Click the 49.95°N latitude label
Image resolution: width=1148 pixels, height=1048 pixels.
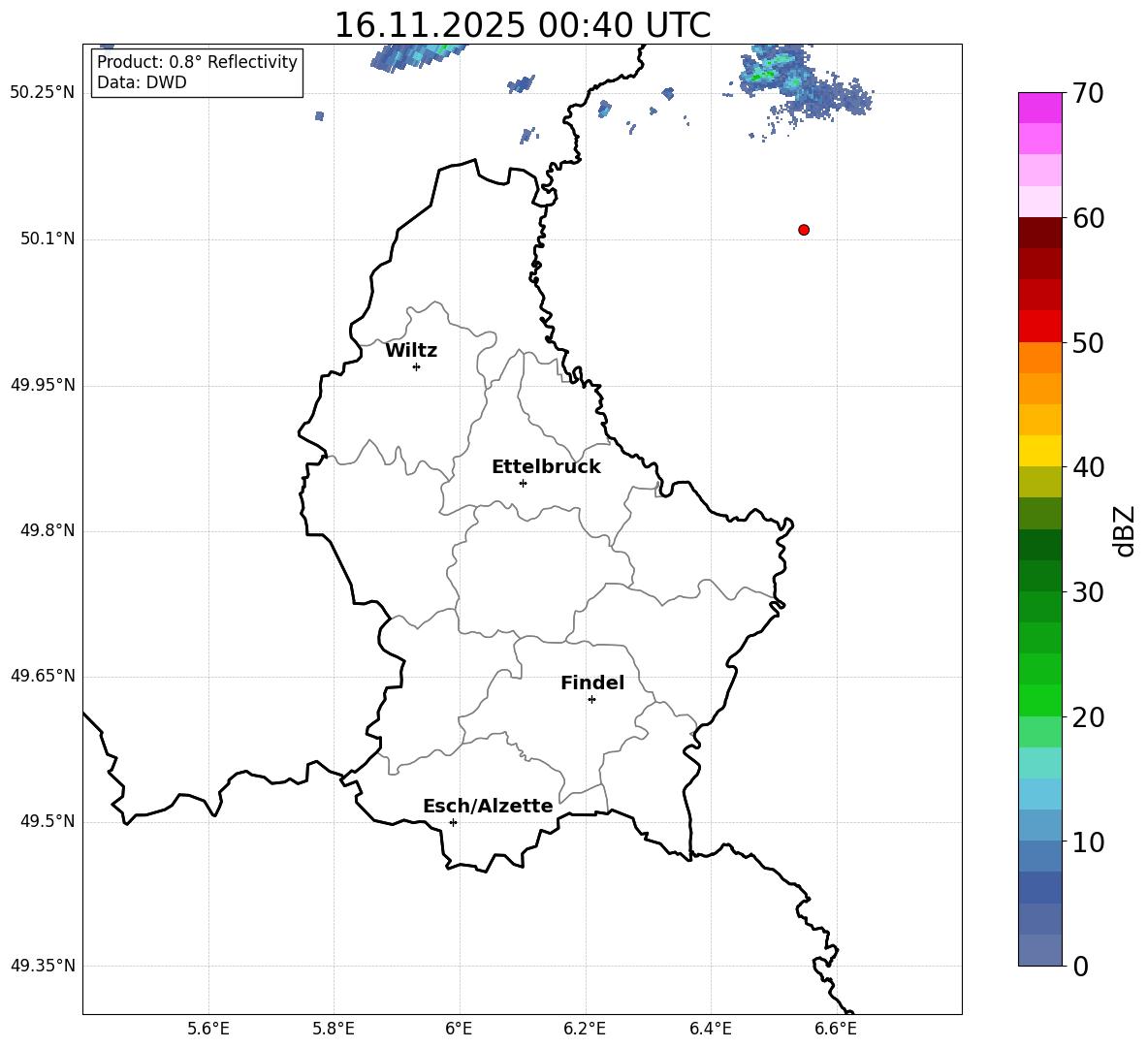pyautogui.click(x=43, y=385)
